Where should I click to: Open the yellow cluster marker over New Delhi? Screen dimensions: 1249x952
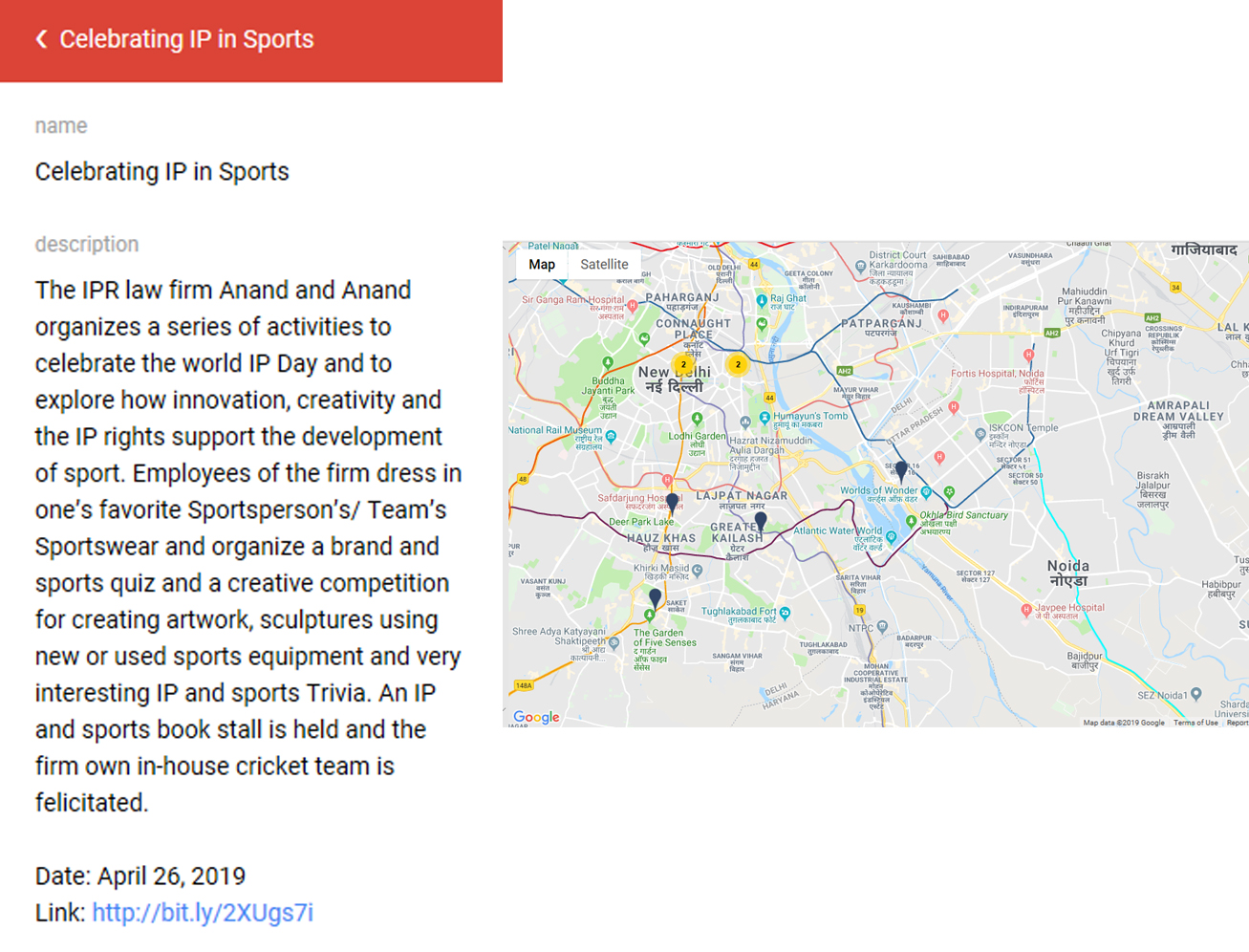coord(683,364)
